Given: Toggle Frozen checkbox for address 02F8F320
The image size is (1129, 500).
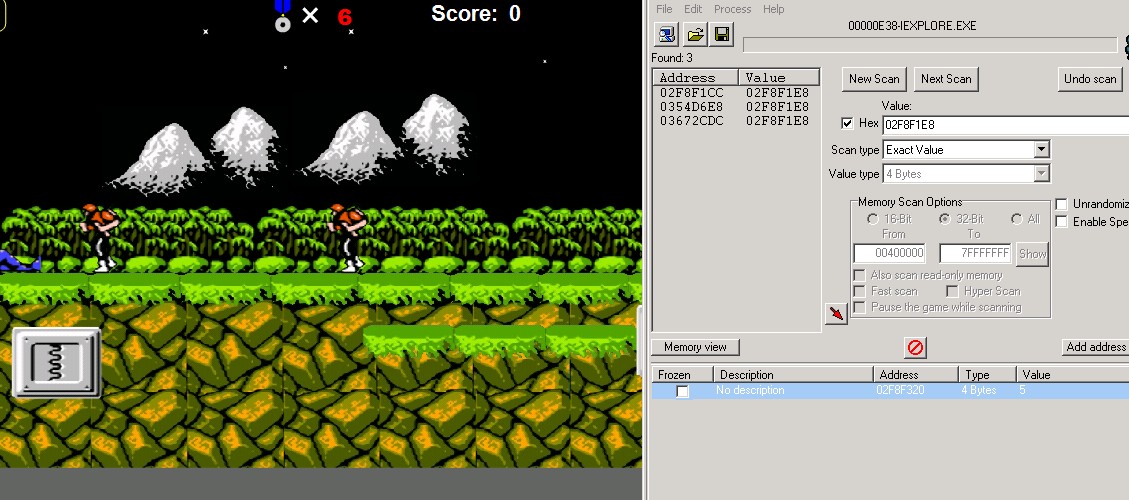Looking at the screenshot, I should [x=682, y=391].
